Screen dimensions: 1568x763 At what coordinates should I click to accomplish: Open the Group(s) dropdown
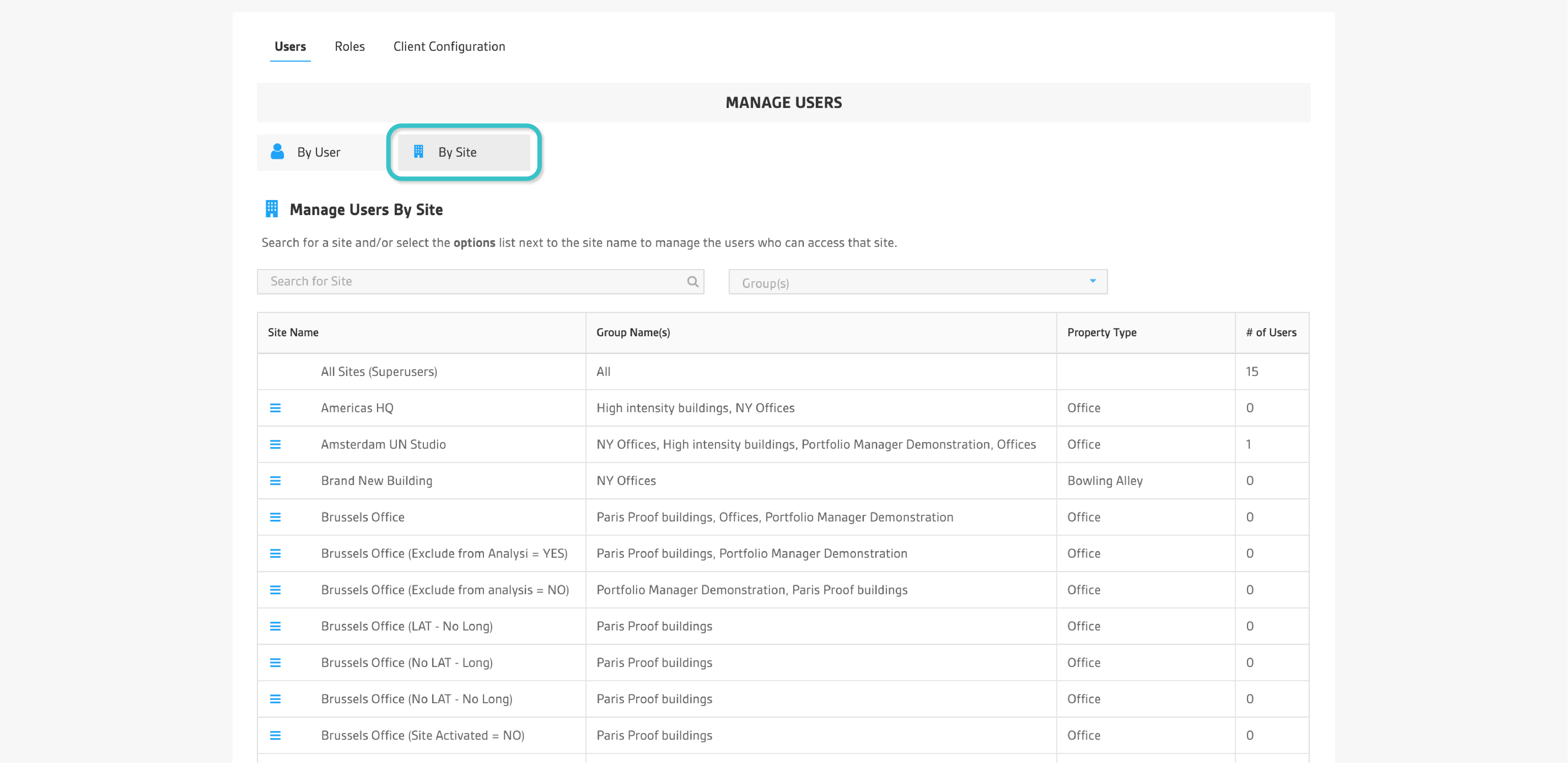[918, 282]
